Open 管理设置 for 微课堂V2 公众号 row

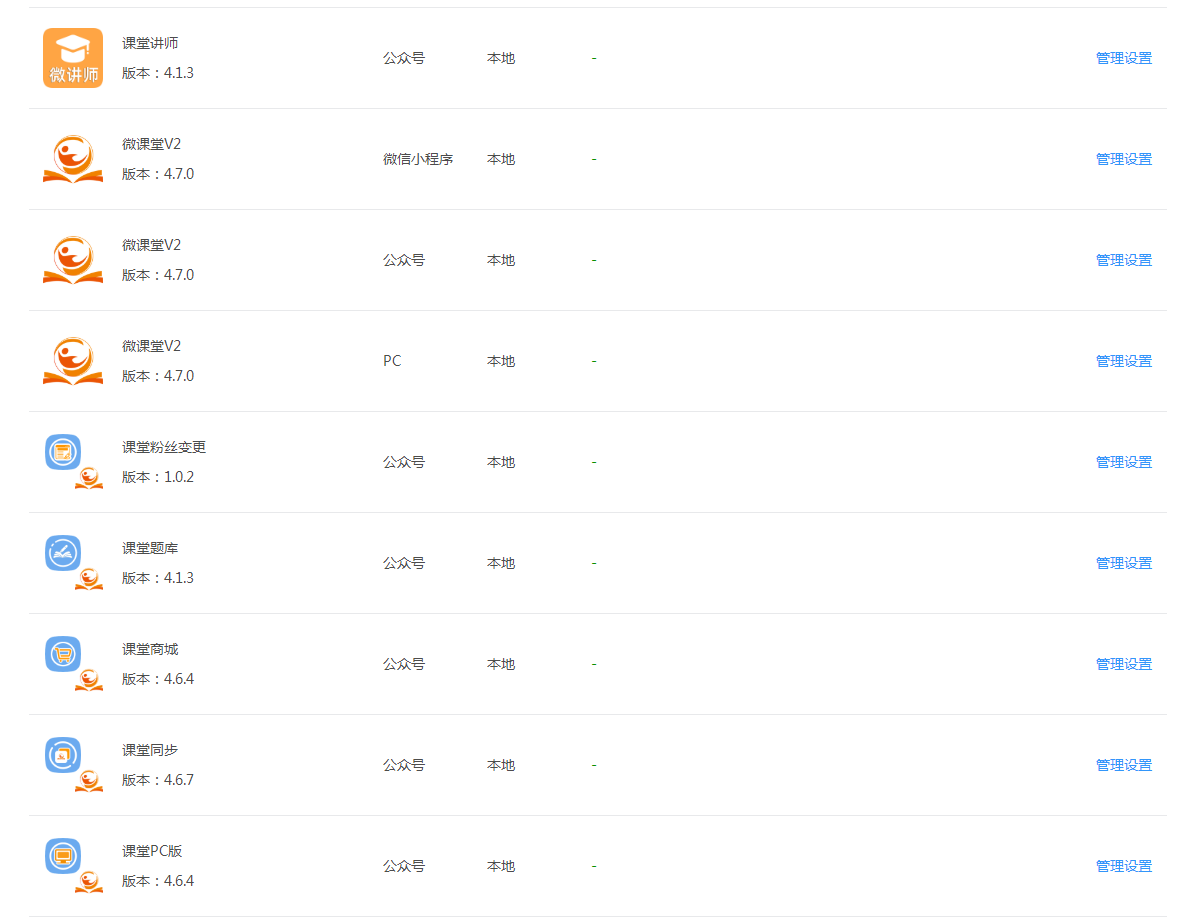1124,260
